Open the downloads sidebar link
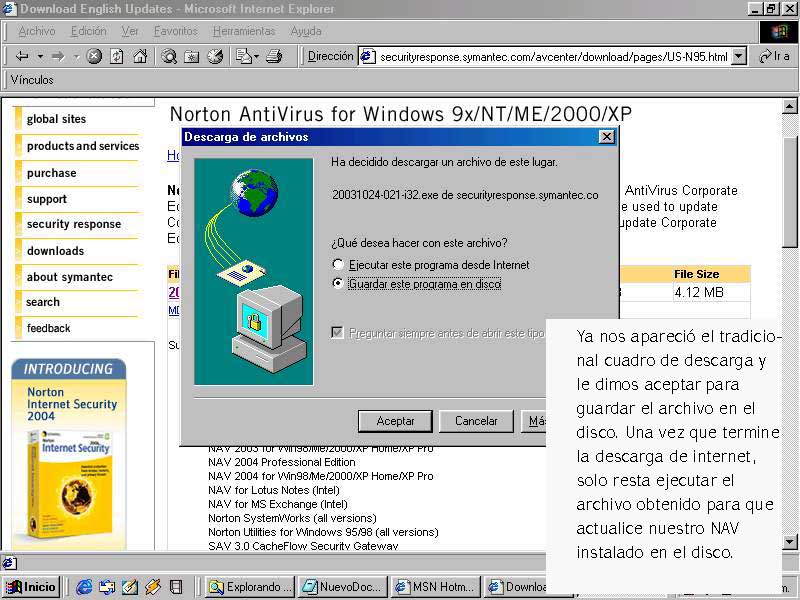This screenshot has height=600, width=800. [55, 251]
